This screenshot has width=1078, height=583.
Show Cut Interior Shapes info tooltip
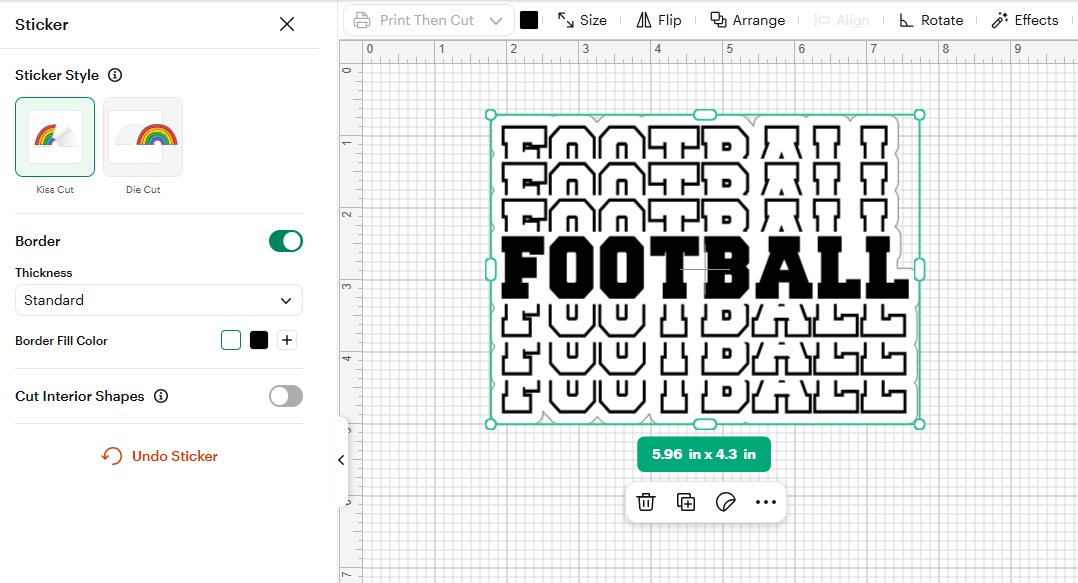161,396
